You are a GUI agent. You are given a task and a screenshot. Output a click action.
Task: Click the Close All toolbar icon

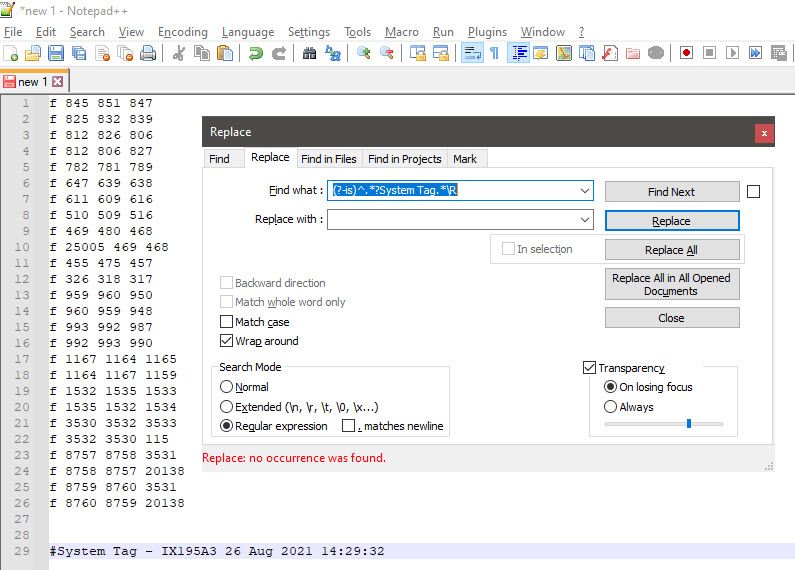125,53
